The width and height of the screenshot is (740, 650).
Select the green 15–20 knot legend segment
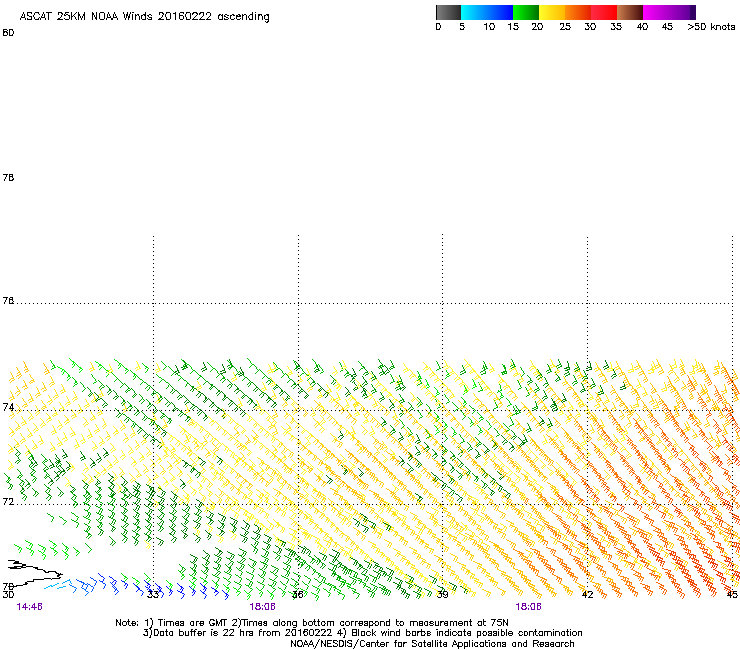526,12
